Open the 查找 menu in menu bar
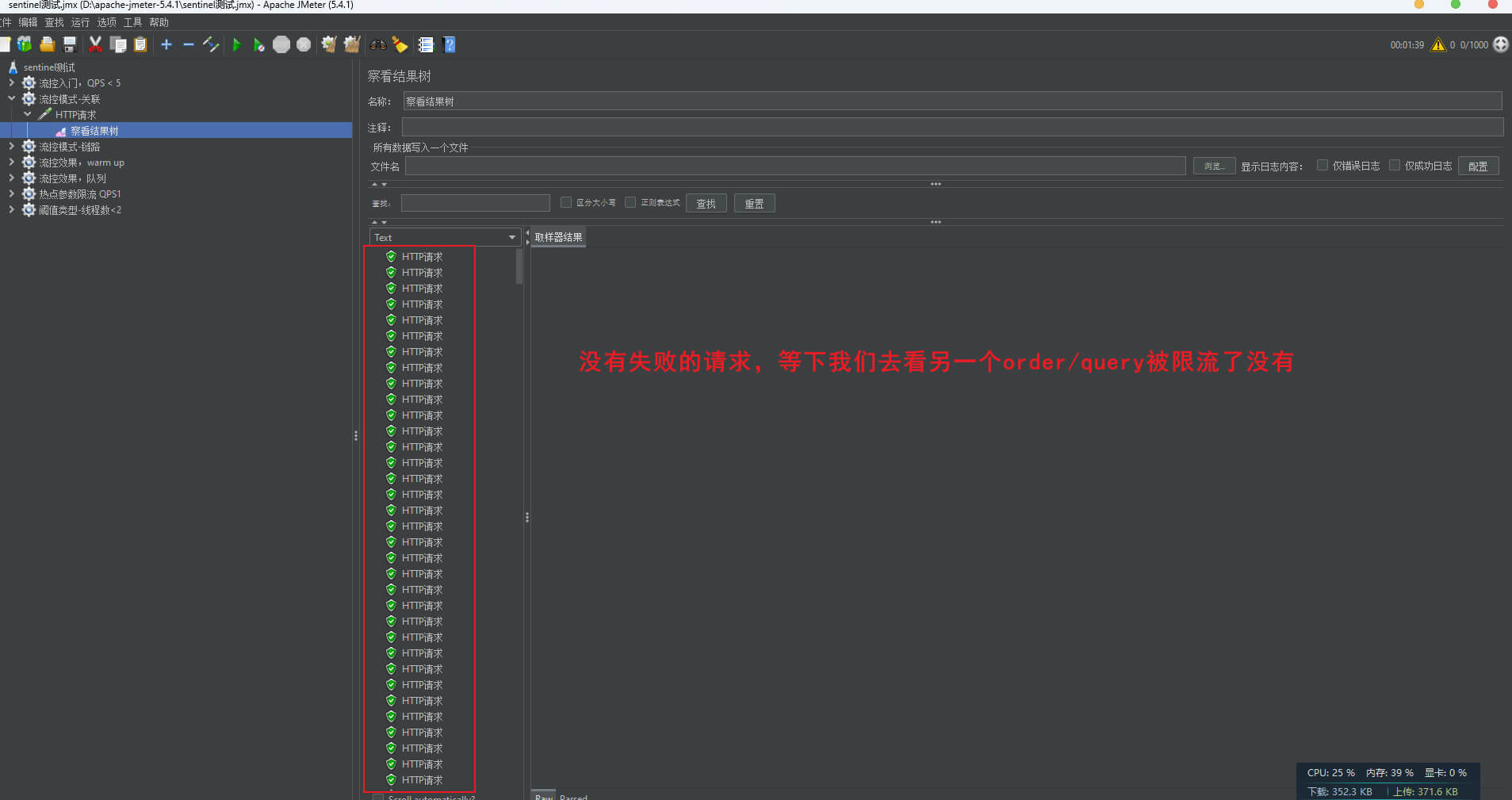The image size is (1512, 800). 54,22
